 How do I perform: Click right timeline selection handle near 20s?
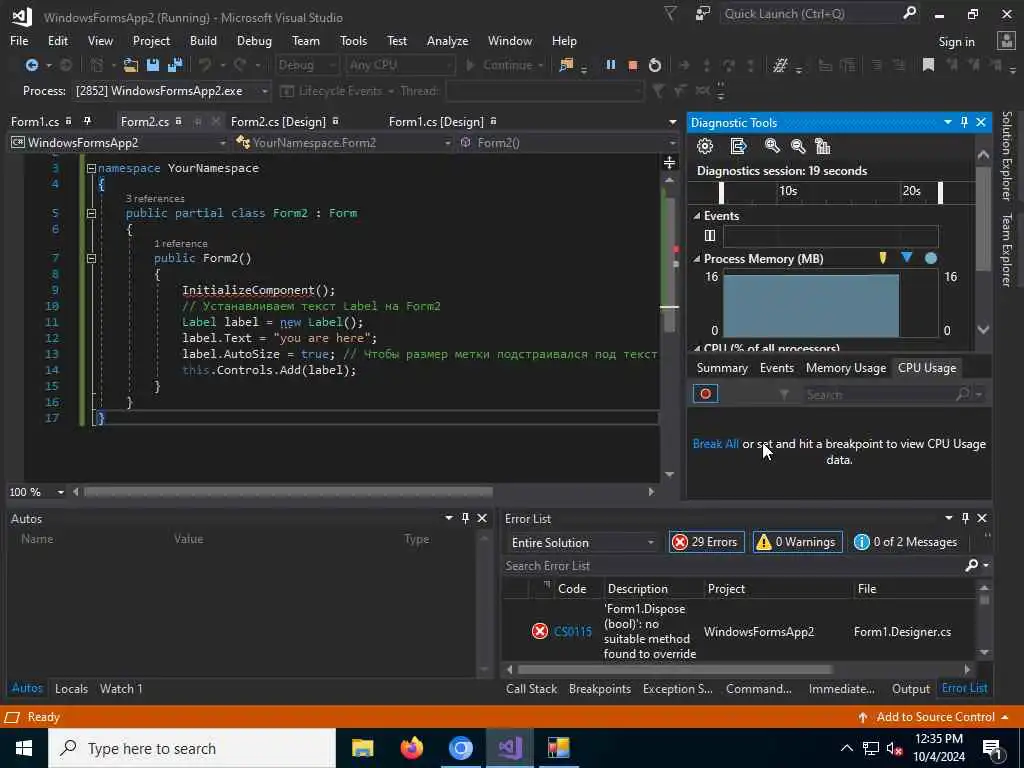pyautogui.click(x=940, y=193)
